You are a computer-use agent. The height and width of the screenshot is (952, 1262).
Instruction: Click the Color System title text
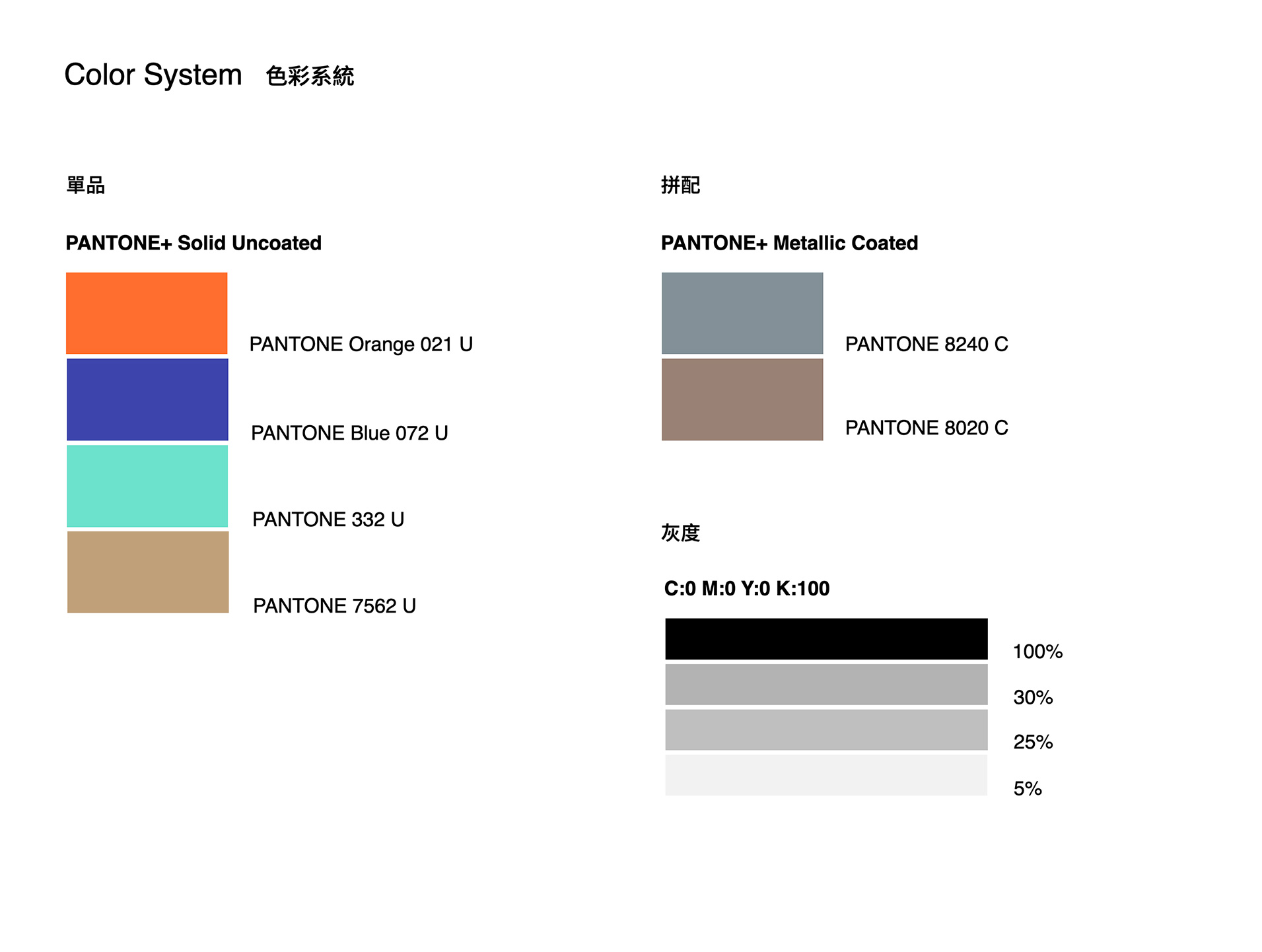[153, 75]
